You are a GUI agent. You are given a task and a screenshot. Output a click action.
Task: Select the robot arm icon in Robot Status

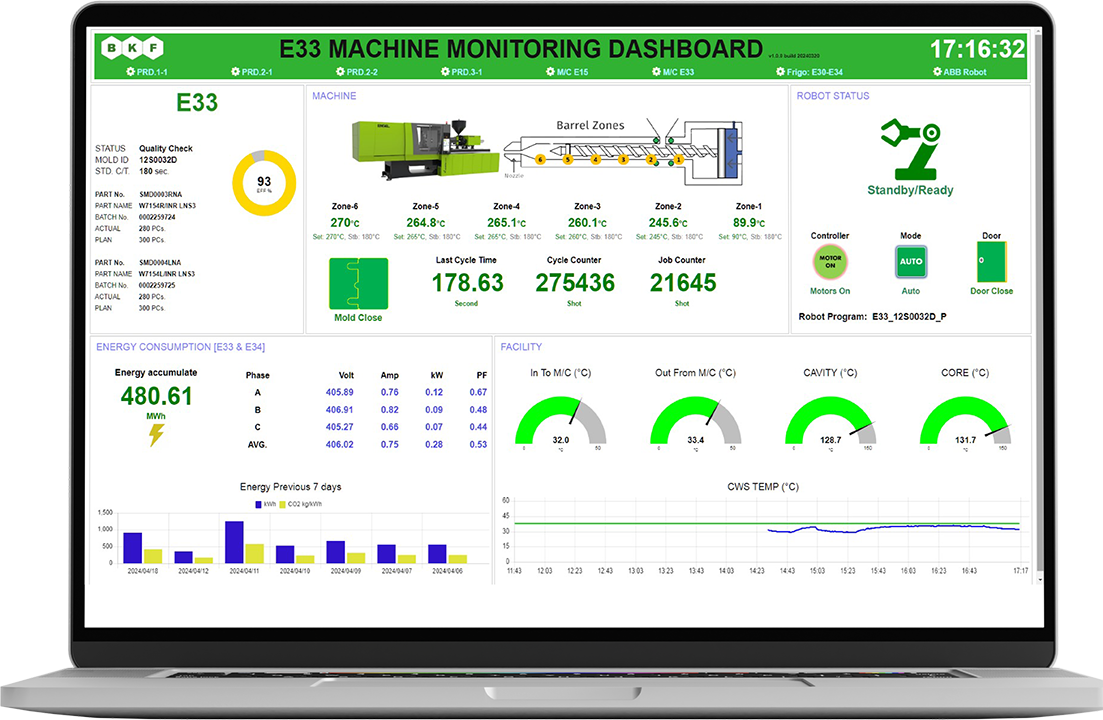pos(910,148)
